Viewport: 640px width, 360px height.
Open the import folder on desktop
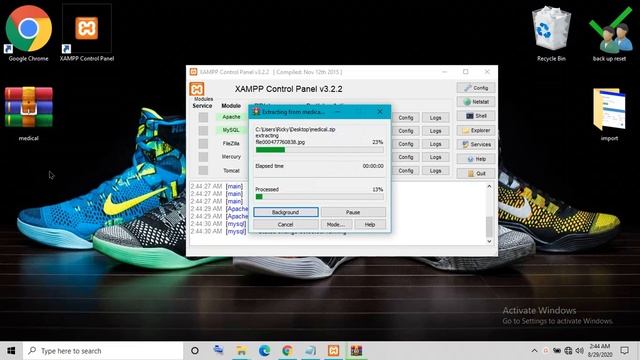(x=609, y=114)
